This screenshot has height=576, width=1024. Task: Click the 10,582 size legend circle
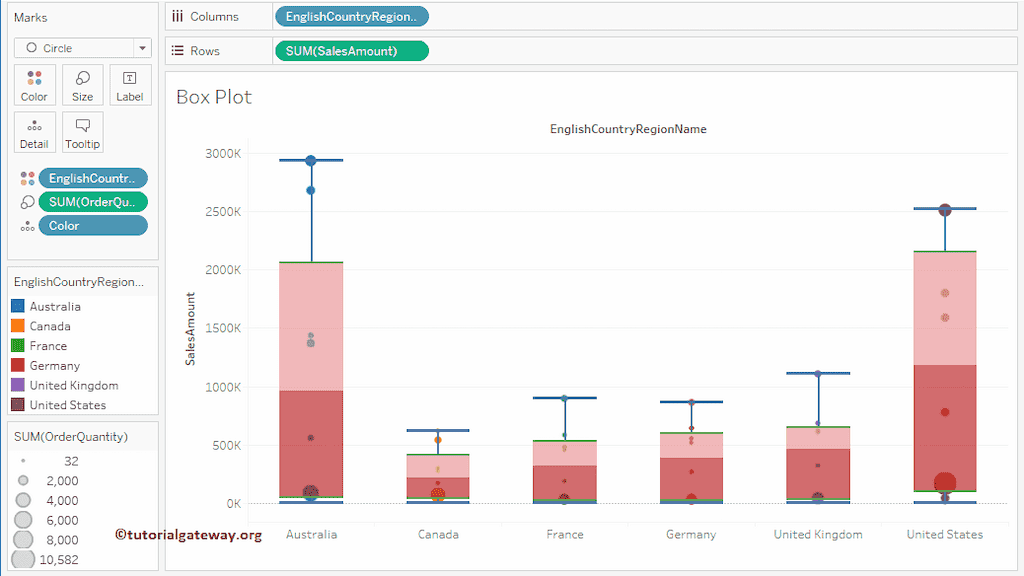23,559
